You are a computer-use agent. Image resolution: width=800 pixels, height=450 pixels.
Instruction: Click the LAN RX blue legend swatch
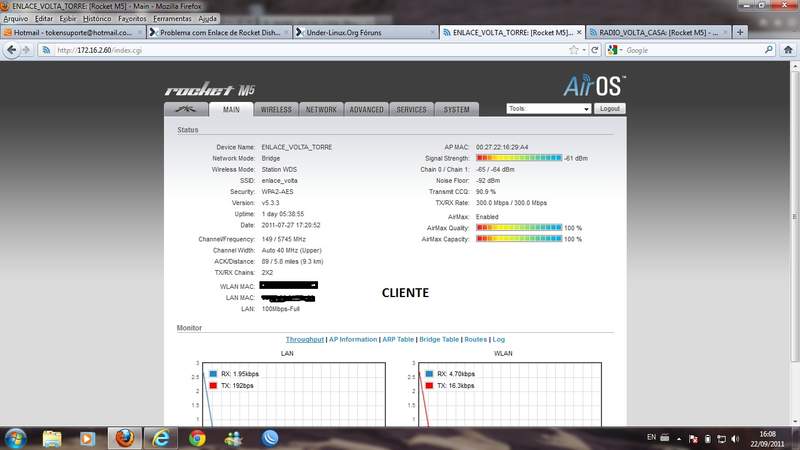pos(213,374)
